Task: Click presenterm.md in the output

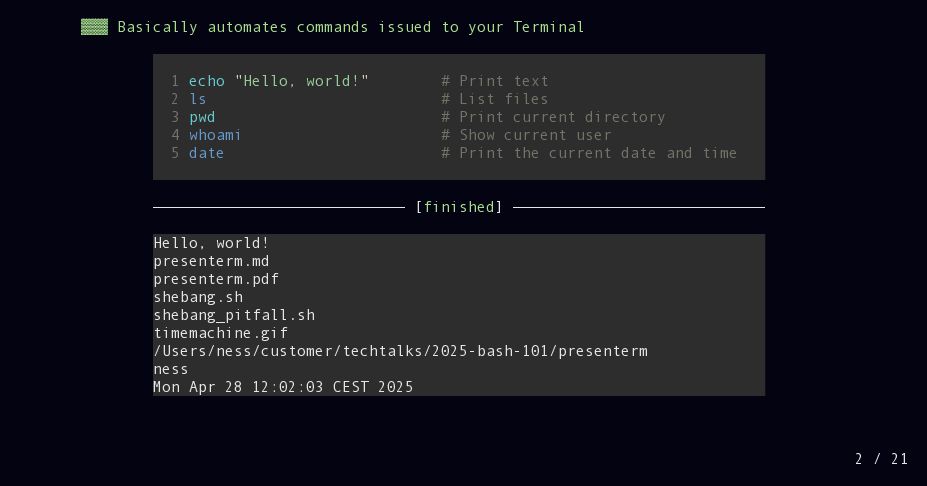Action: [x=211, y=261]
